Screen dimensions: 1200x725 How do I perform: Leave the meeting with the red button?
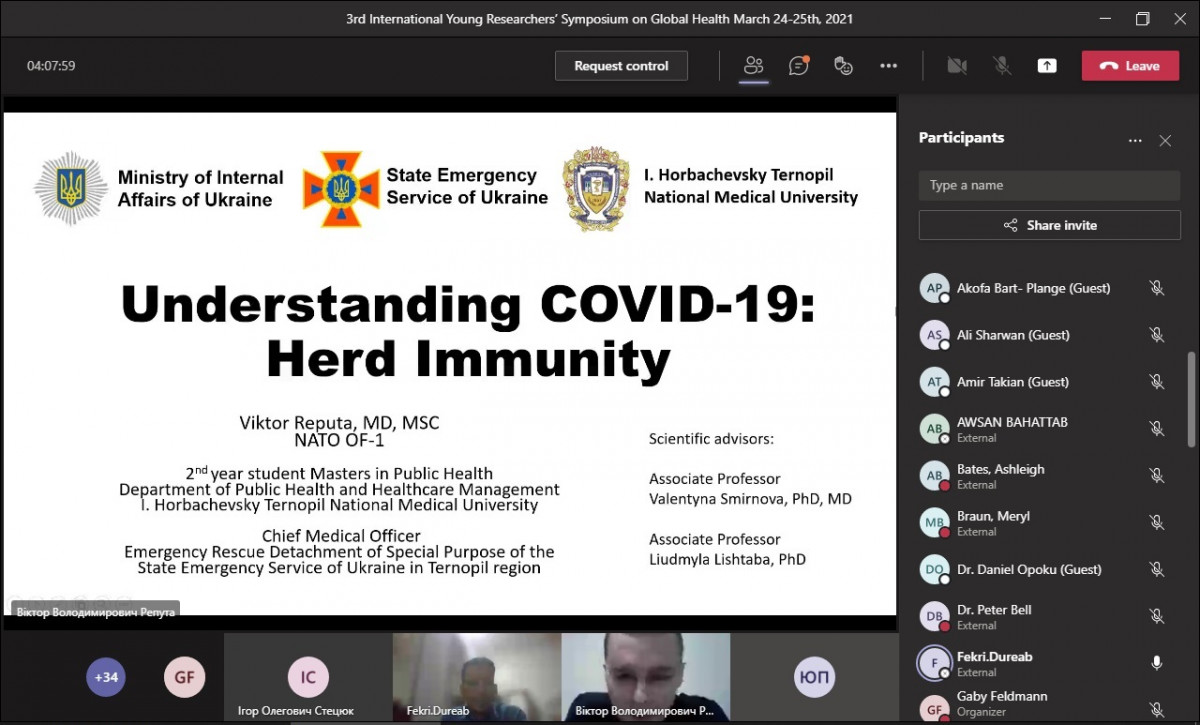pos(1130,66)
